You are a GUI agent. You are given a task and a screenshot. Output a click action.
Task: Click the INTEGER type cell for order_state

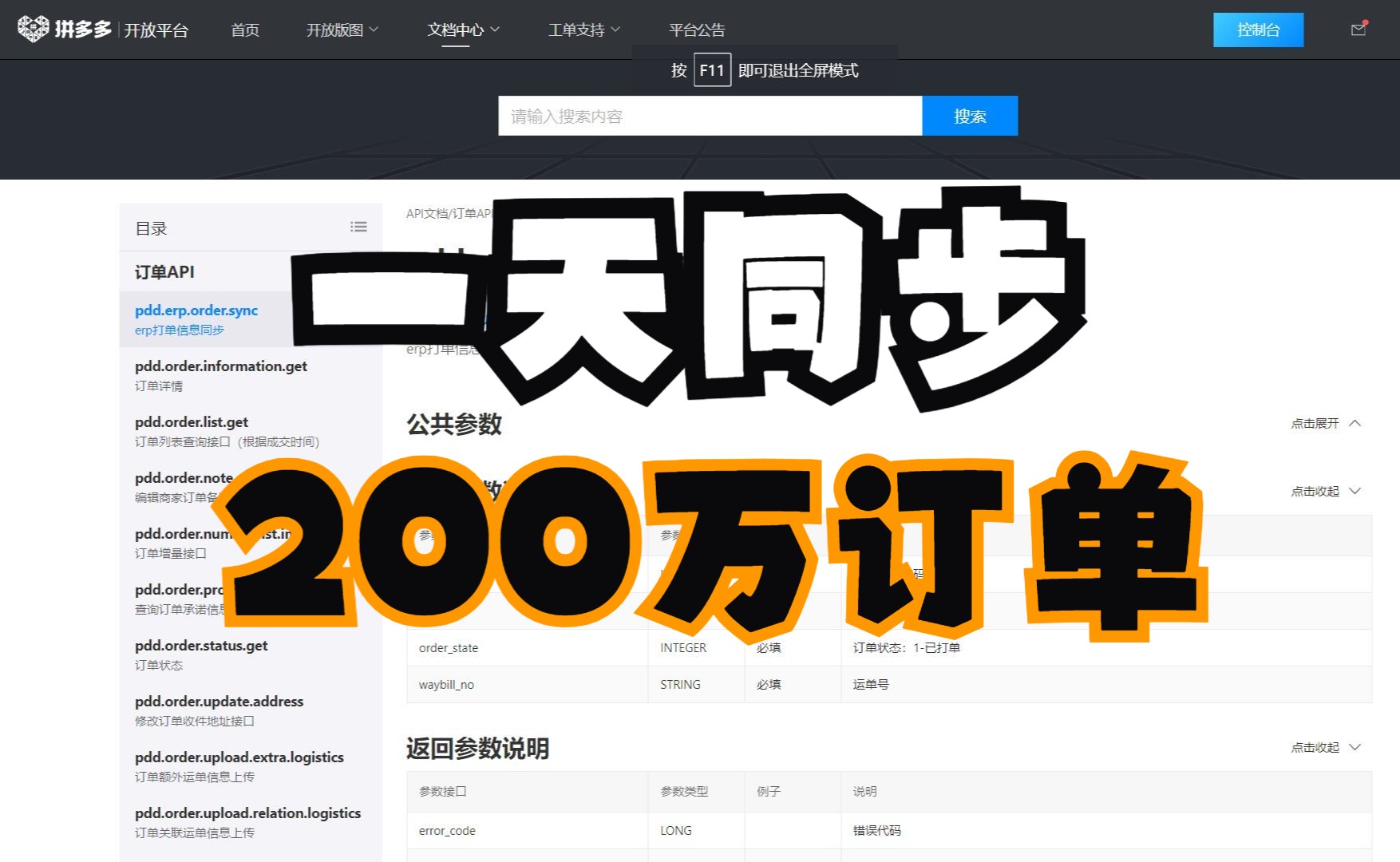point(696,647)
